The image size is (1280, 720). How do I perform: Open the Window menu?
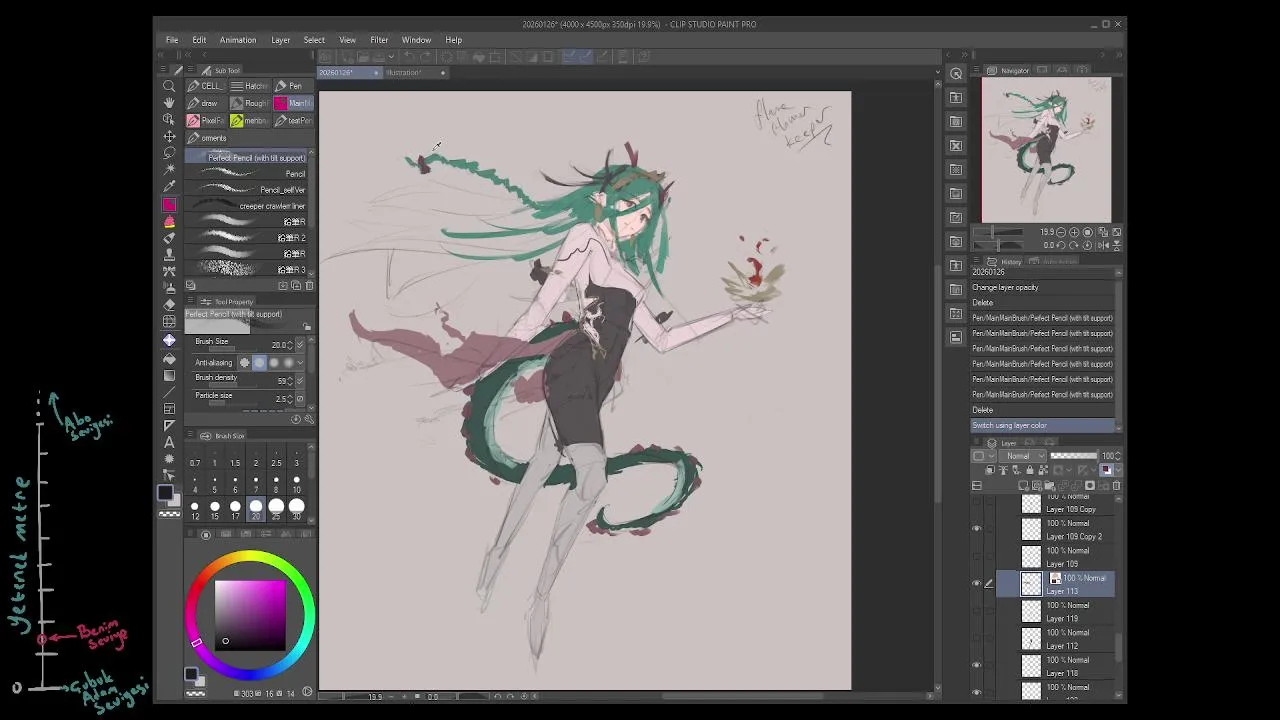tap(416, 40)
